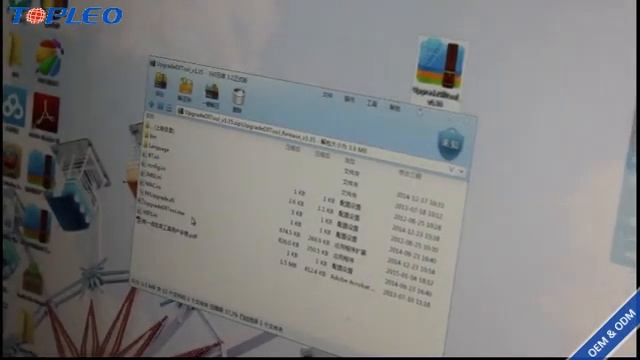Click the Extract To yellow folder icon
Image resolution: width=640 pixels, height=360 pixels.
click(x=185, y=89)
